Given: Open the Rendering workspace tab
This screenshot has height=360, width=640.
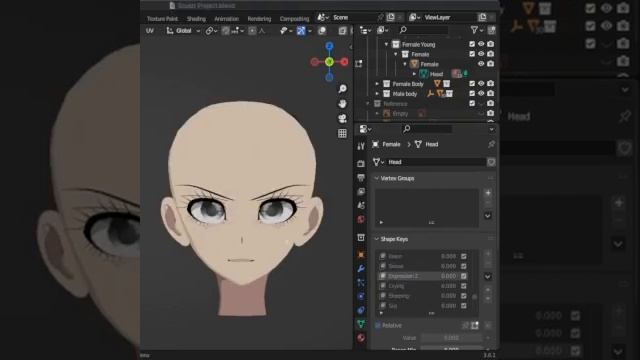Looking at the screenshot, I should [x=259, y=19].
